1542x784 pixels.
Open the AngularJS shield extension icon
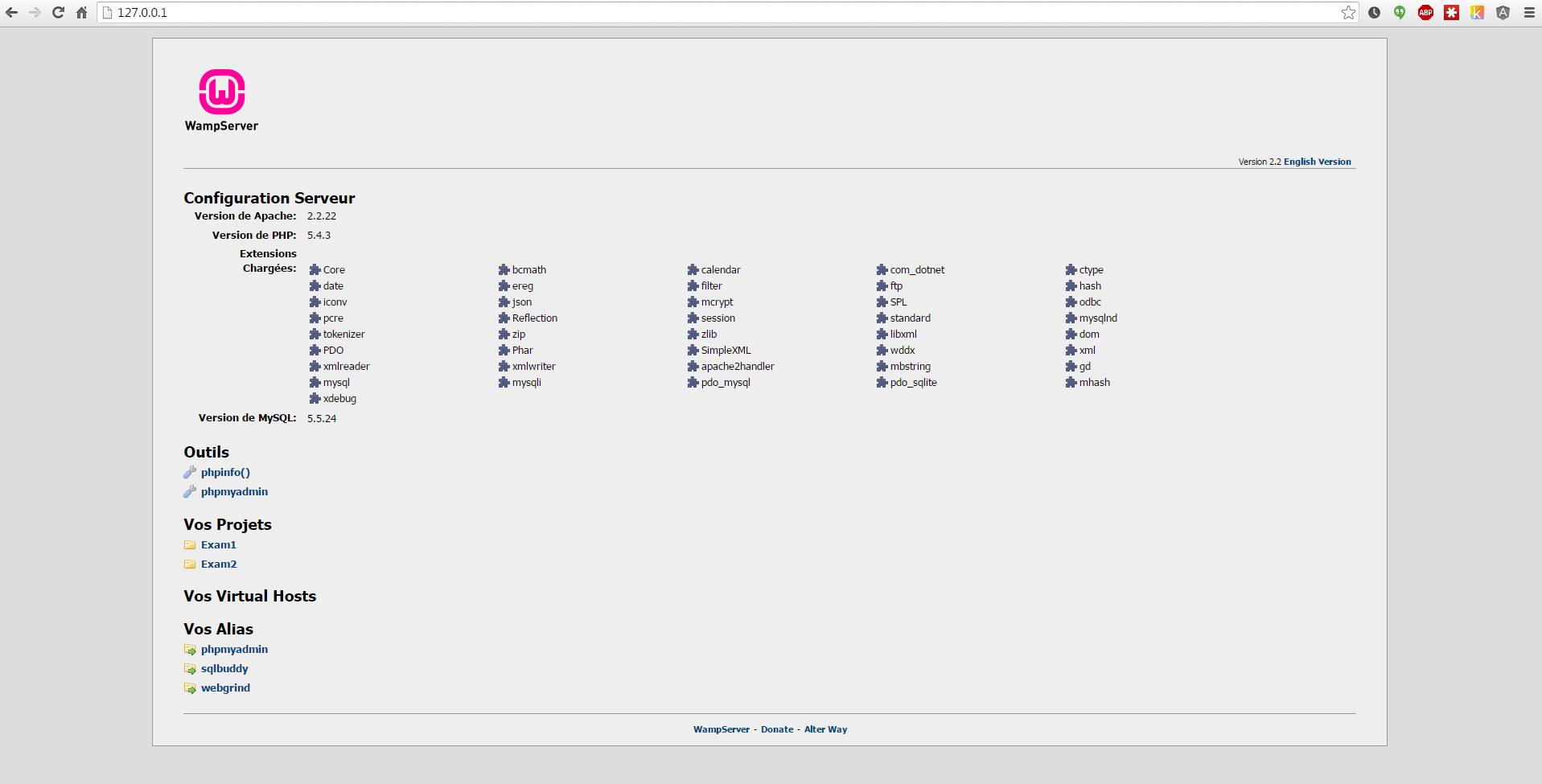click(x=1503, y=13)
